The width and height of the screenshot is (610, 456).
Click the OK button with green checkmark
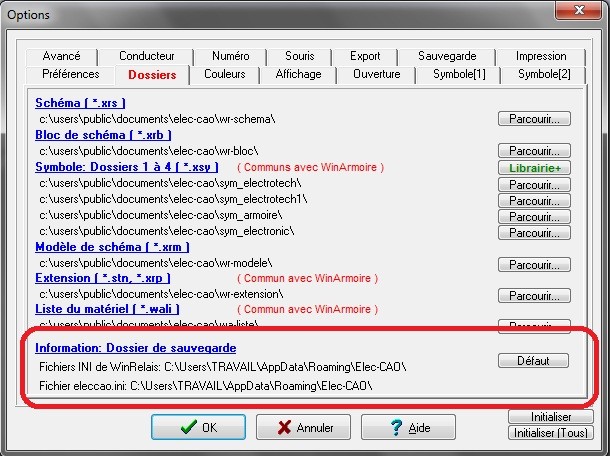(x=197, y=427)
